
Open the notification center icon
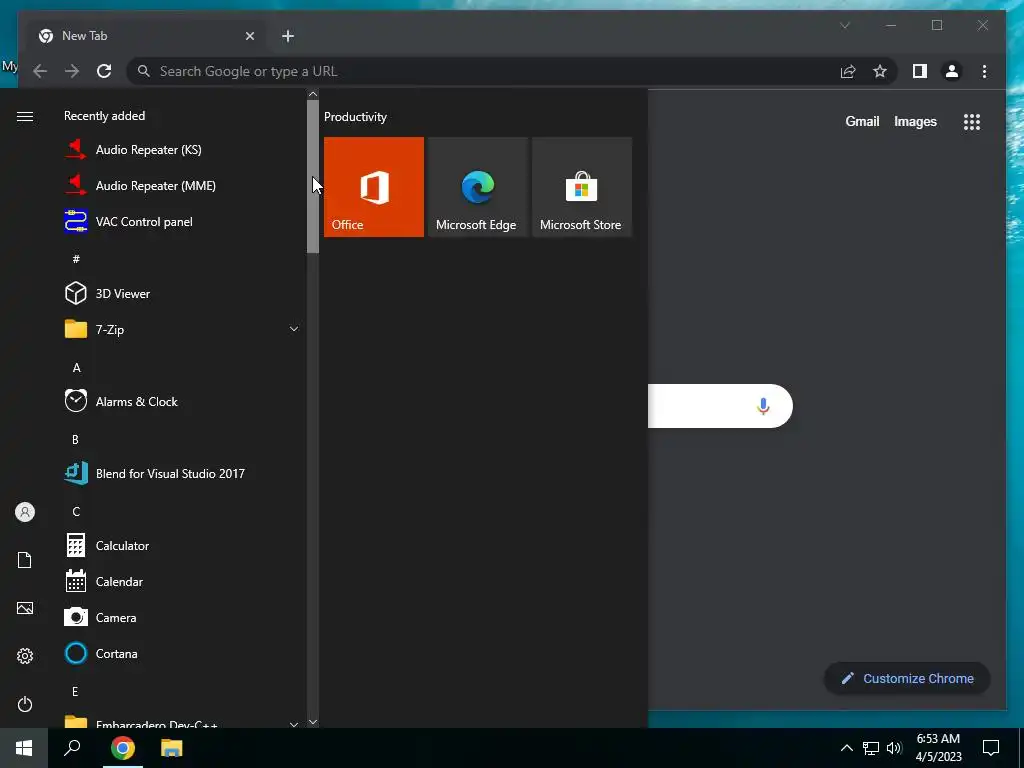pos(991,748)
